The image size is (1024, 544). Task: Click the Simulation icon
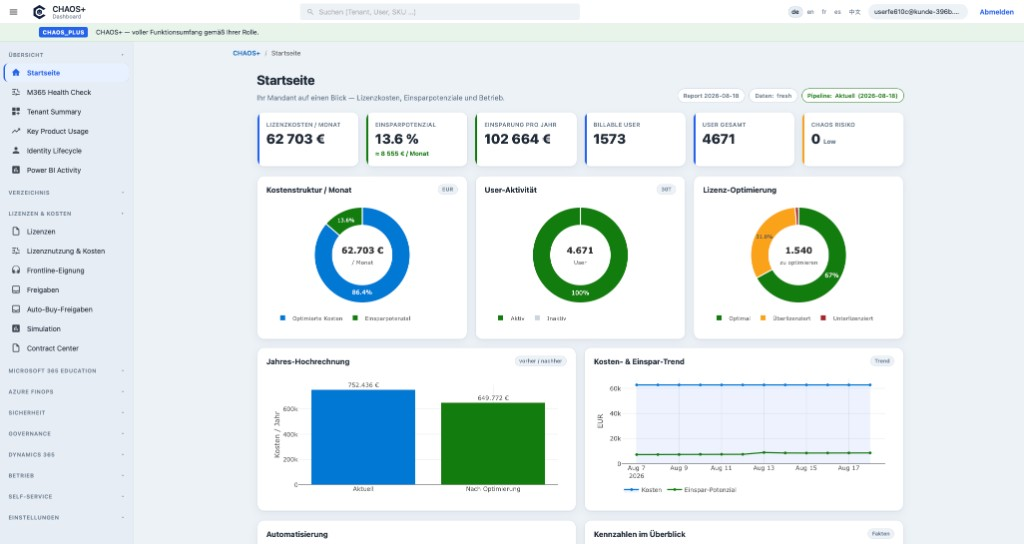click(16, 328)
